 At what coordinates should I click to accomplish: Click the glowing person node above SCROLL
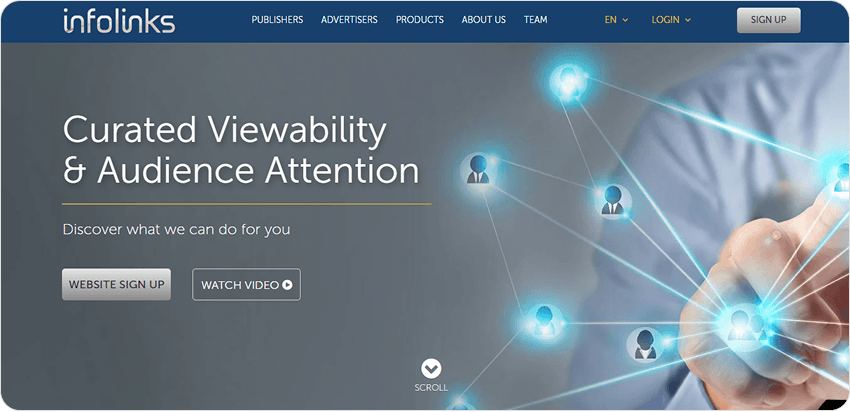coord(546,318)
